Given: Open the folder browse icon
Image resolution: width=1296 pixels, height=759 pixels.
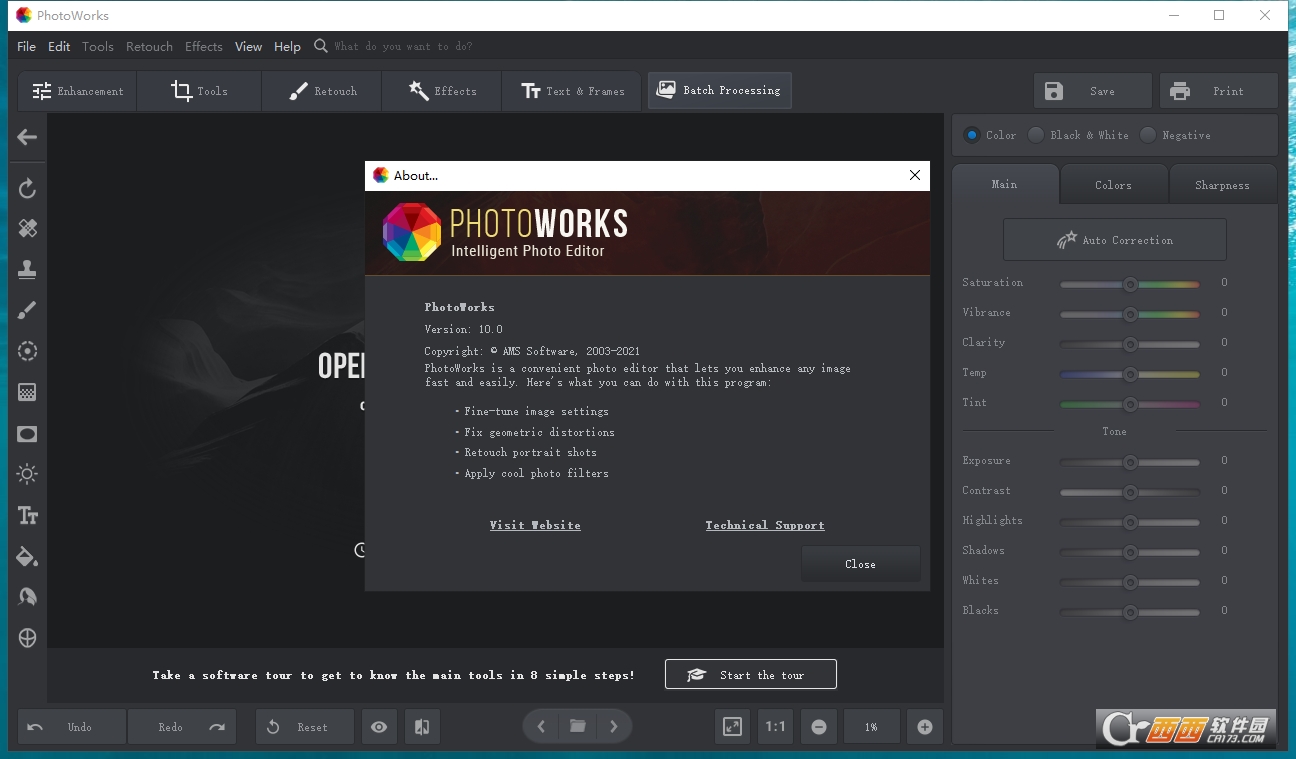Looking at the screenshot, I should (578, 727).
